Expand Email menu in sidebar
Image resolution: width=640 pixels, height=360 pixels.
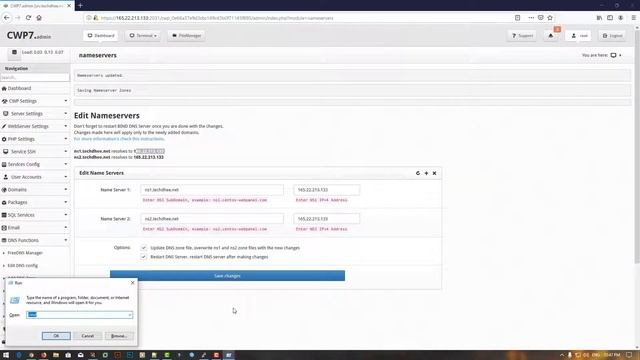[x=35, y=227]
